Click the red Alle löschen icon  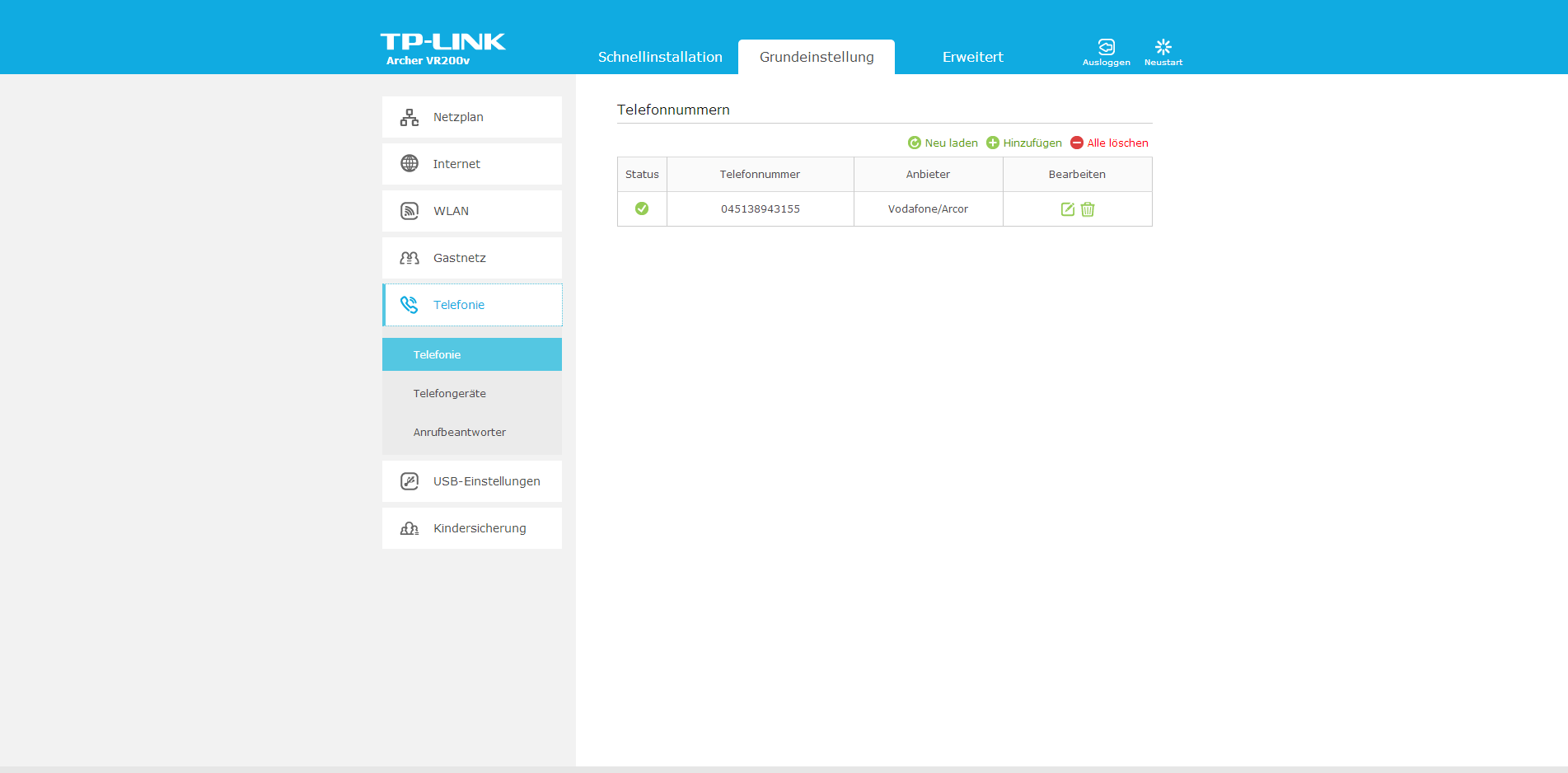click(1077, 143)
